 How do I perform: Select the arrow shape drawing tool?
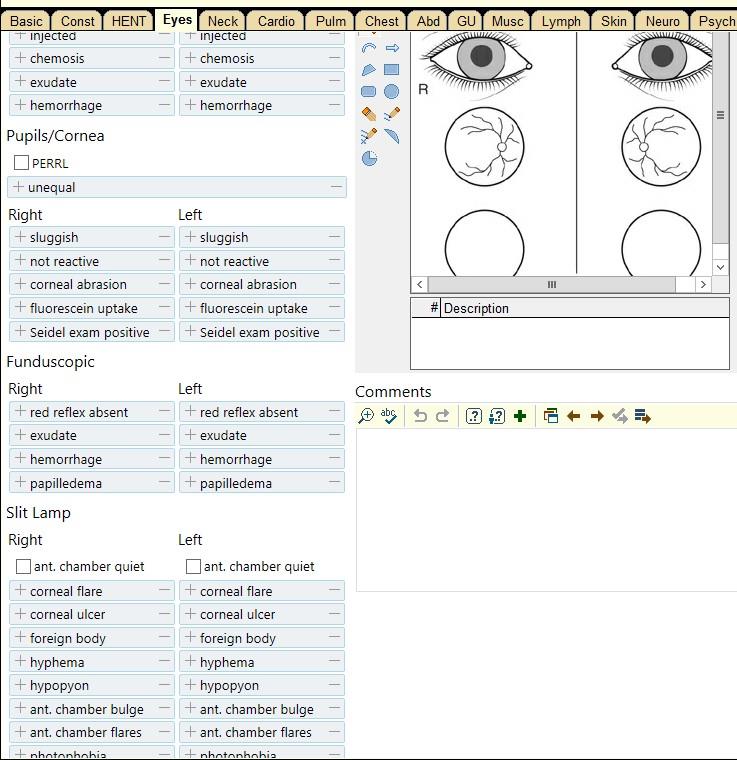392,48
